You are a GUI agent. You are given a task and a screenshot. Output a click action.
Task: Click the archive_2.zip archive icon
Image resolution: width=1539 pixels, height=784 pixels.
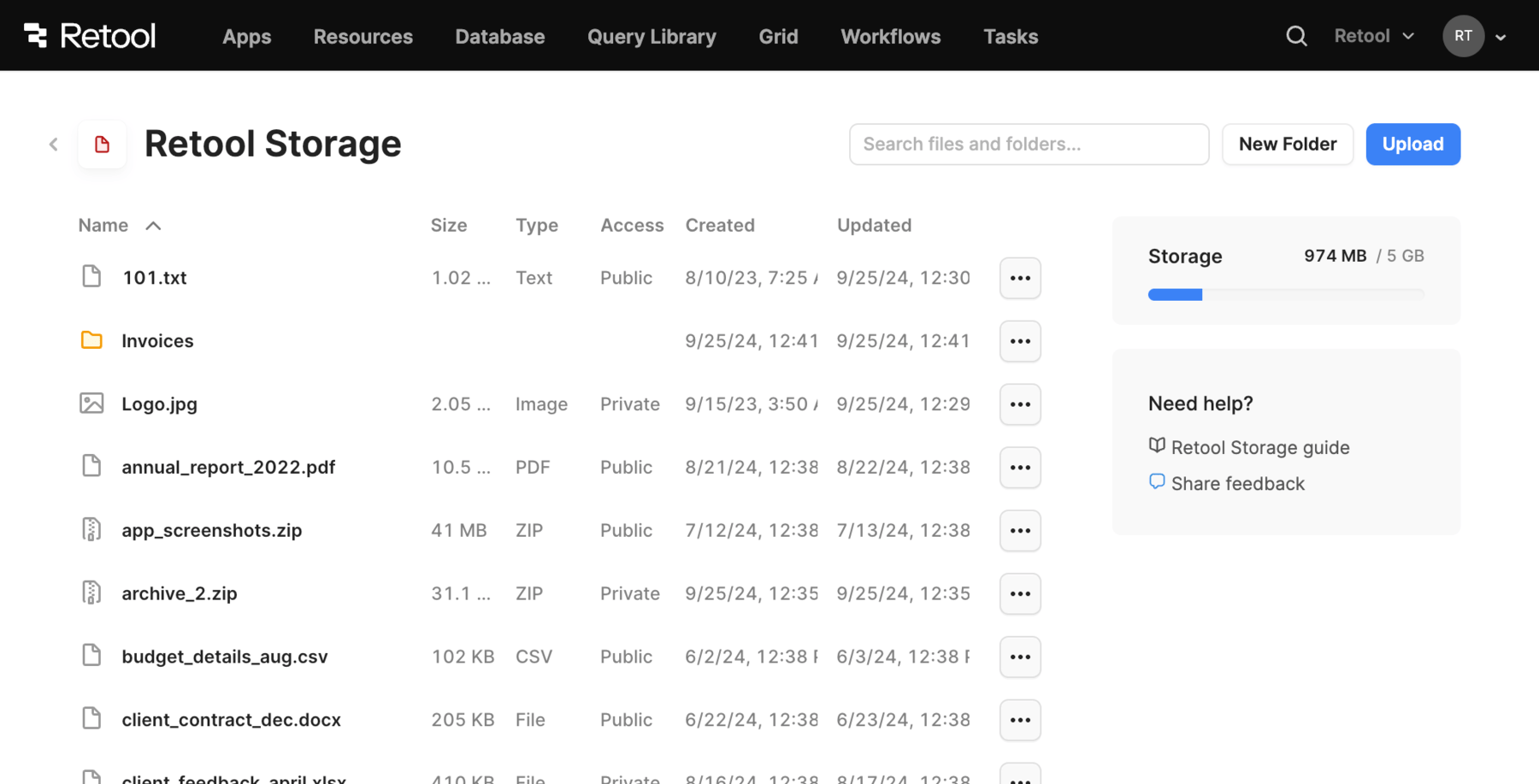[x=91, y=592]
